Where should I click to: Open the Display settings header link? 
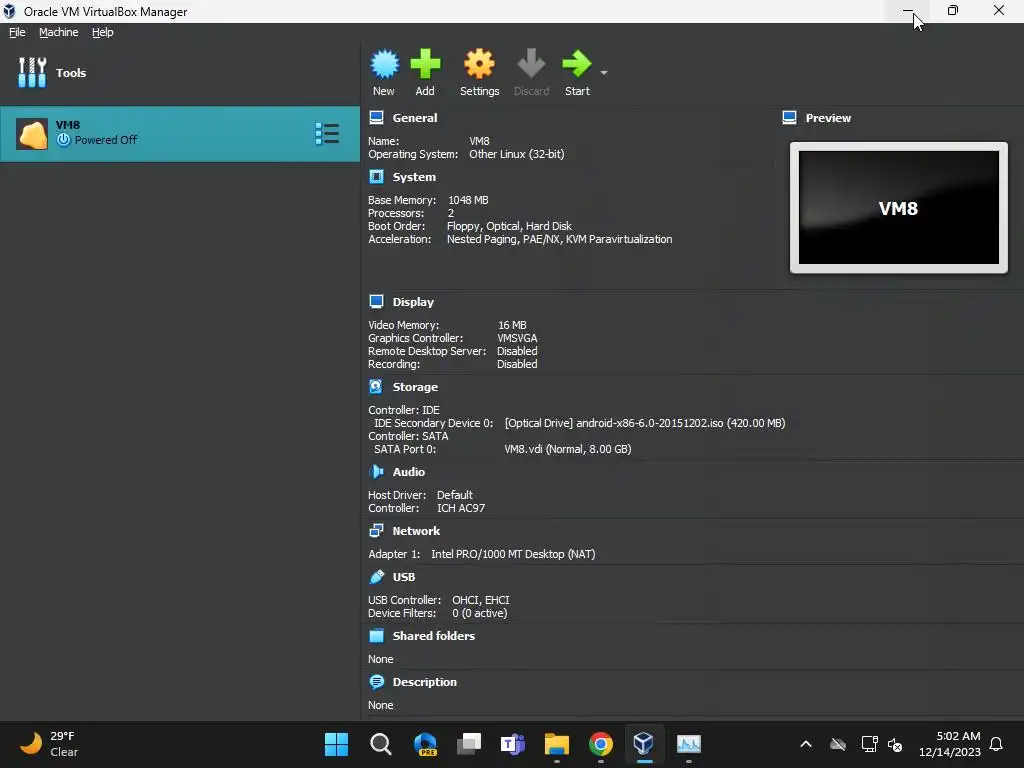click(x=413, y=302)
